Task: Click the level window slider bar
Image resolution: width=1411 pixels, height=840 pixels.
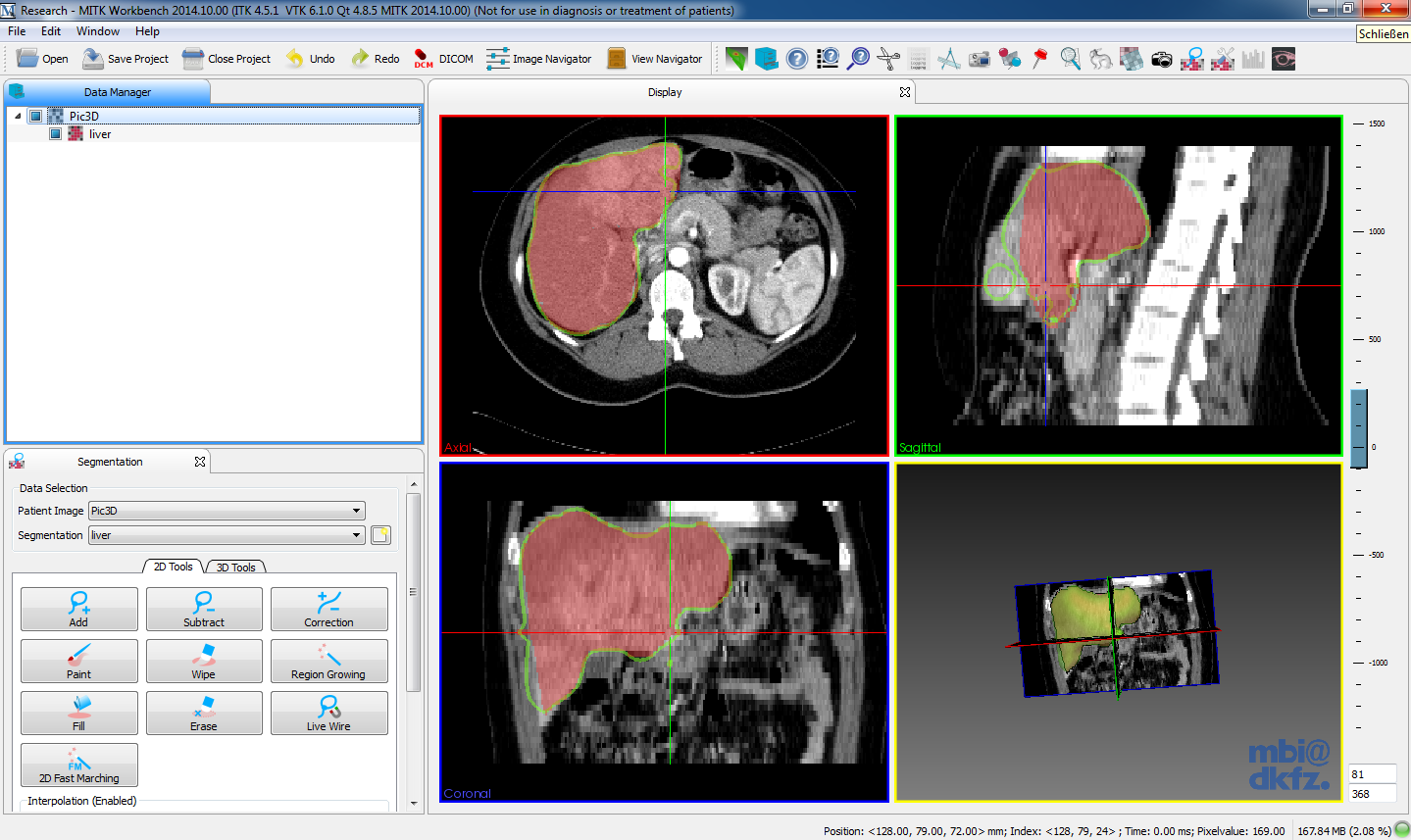Action: (x=1359, y=428)
